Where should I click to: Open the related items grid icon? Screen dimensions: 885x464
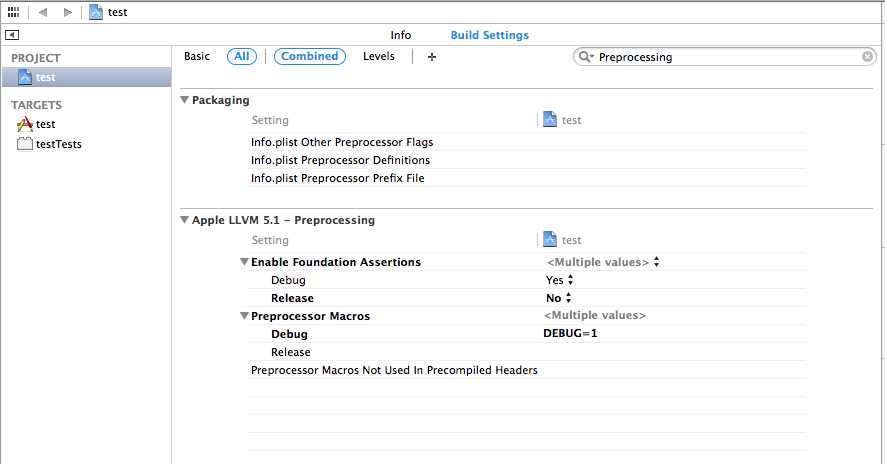pyautogui.click(x=14, y=12)
